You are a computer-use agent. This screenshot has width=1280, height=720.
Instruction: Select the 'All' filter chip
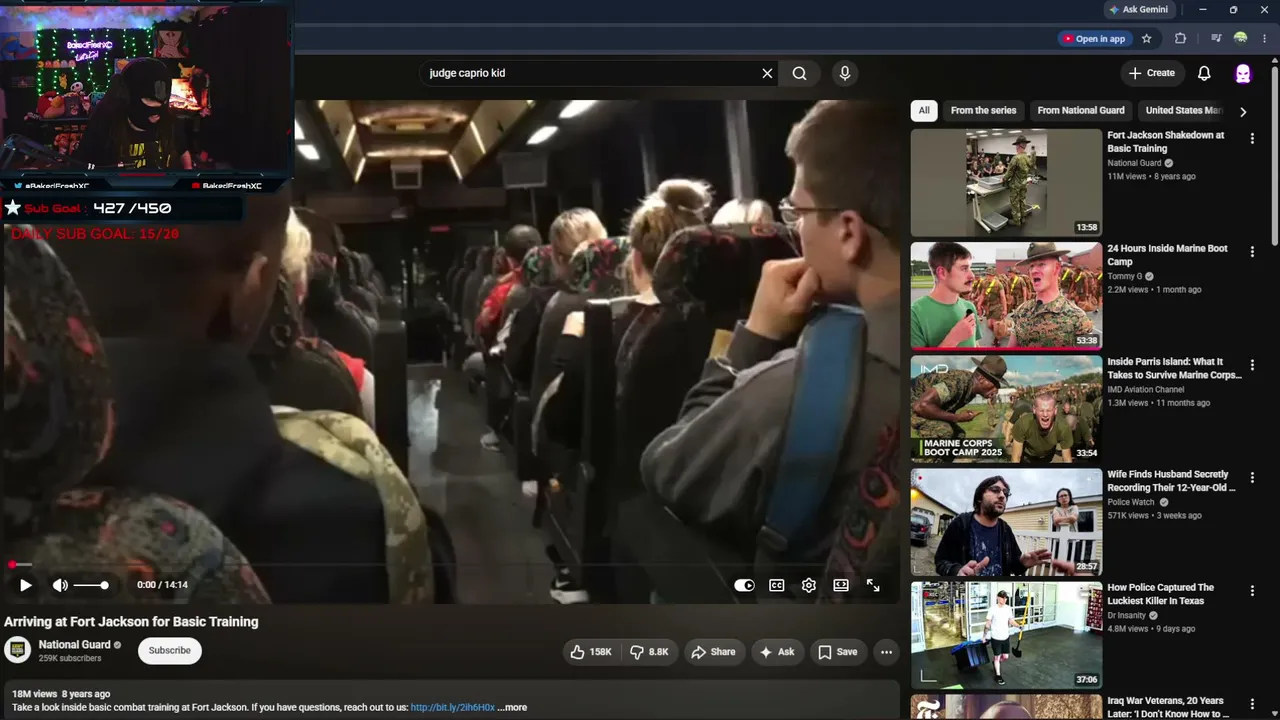click(x=924, y=111)
